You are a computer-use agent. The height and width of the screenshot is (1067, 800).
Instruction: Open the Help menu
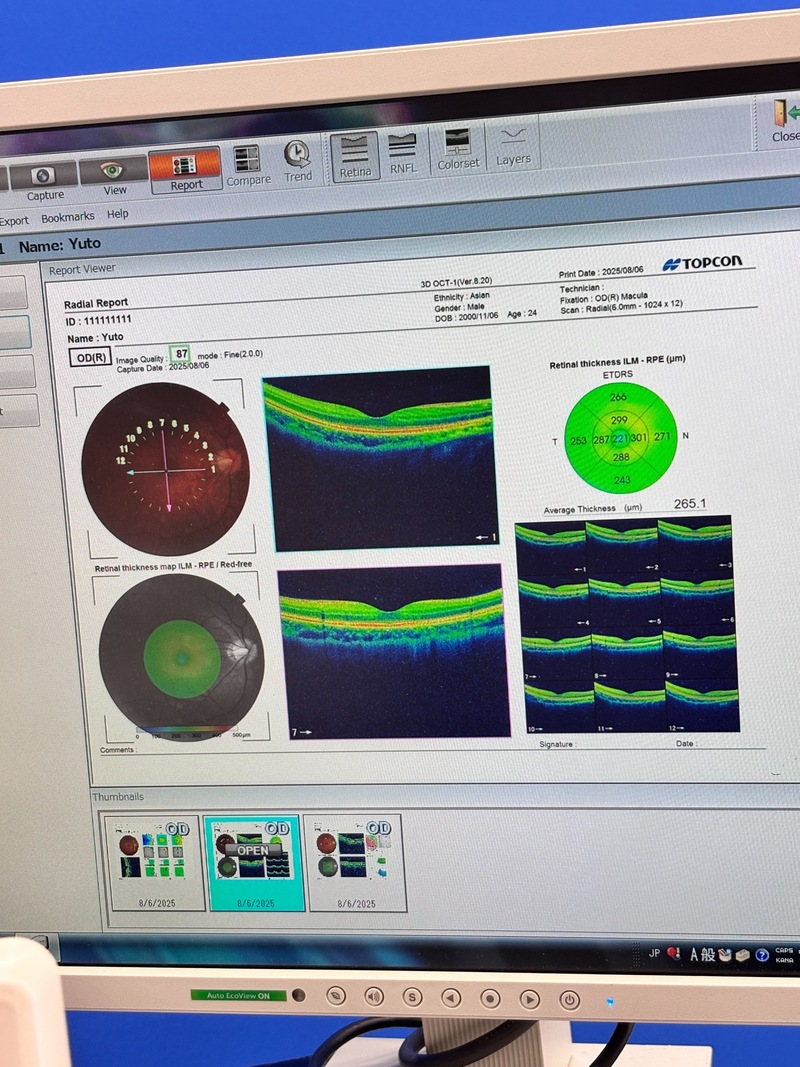point(118,214)
